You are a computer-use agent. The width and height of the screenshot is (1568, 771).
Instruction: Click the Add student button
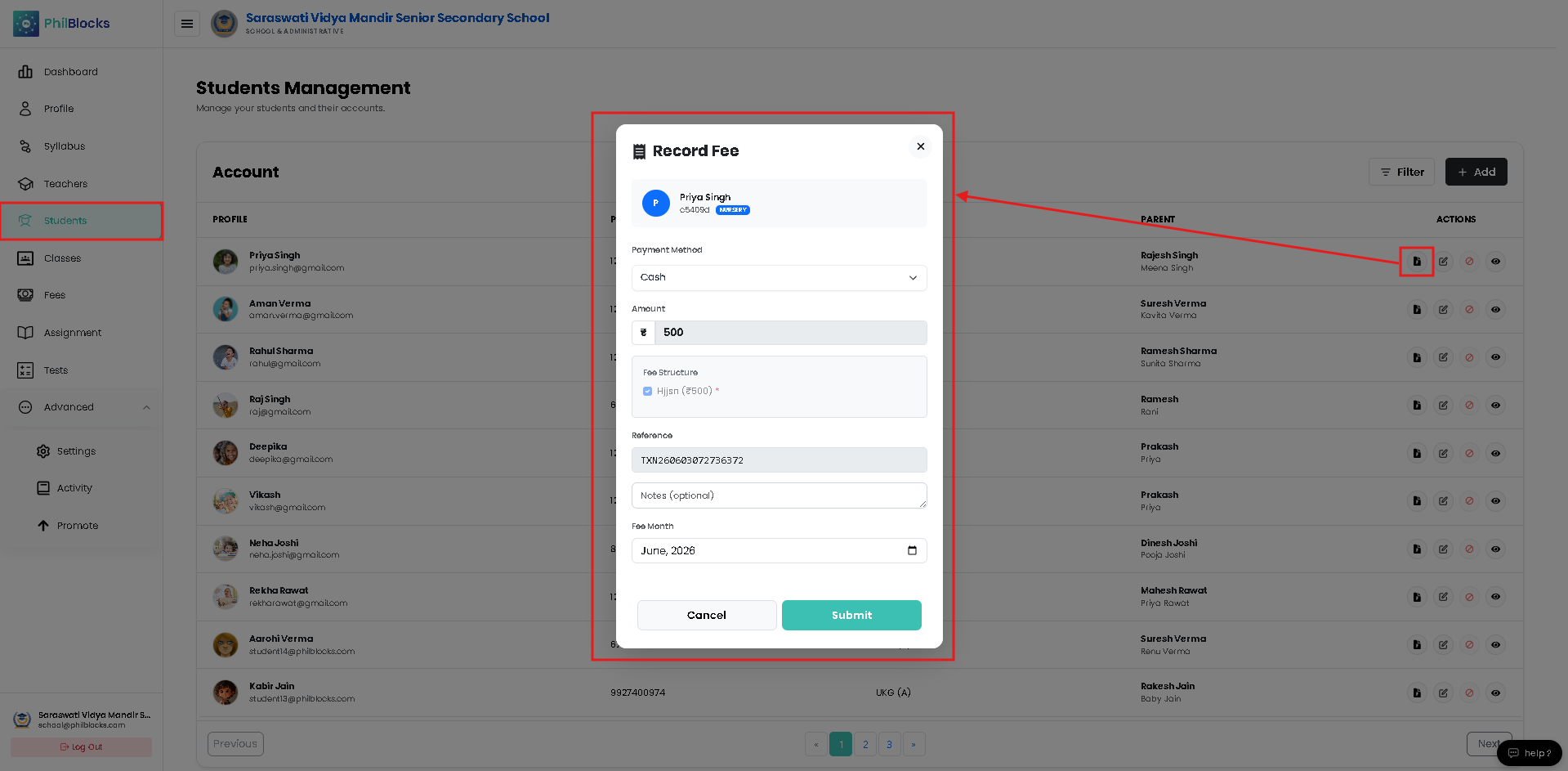[1476, 172]
